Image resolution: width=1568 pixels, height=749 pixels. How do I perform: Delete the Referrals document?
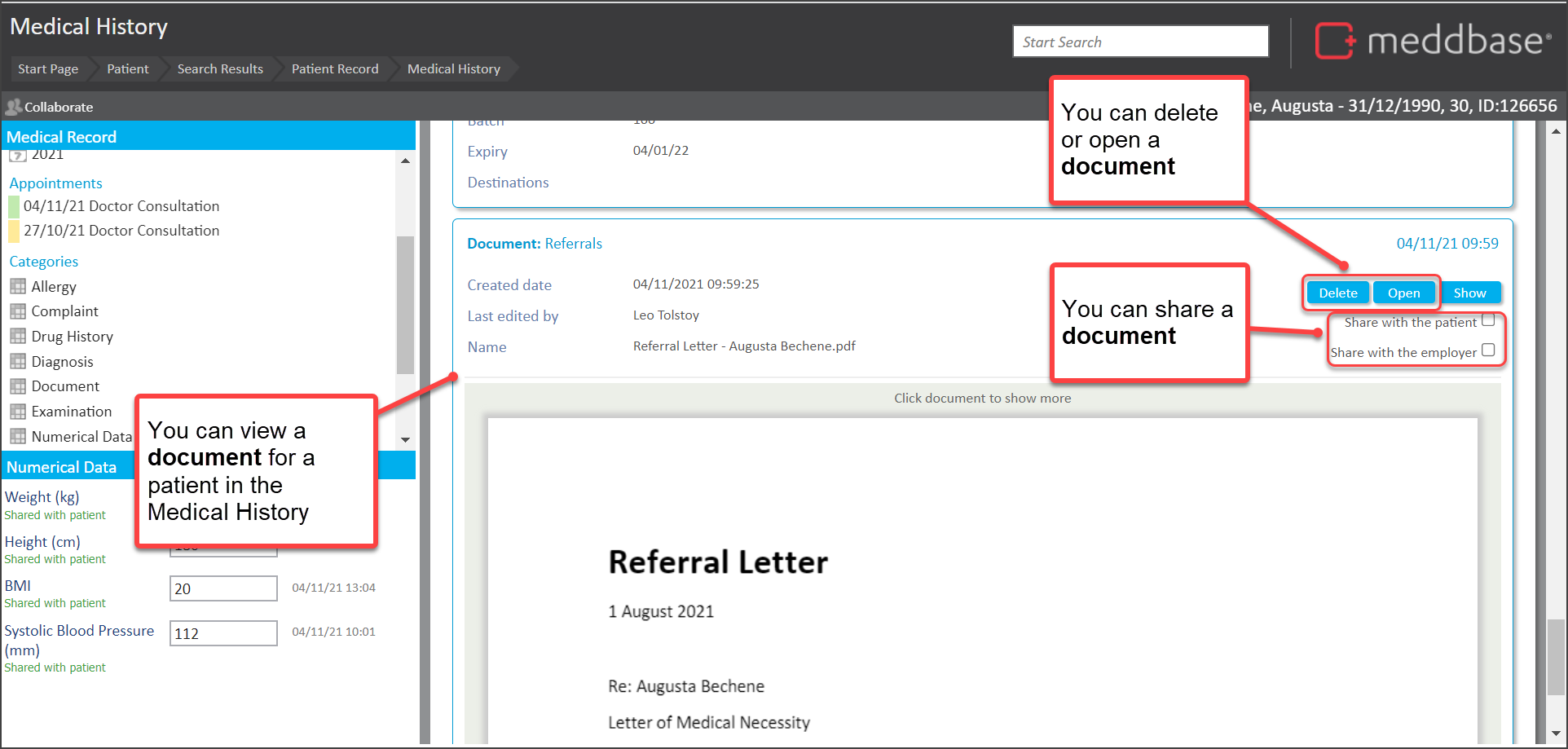click(1337, 293)
